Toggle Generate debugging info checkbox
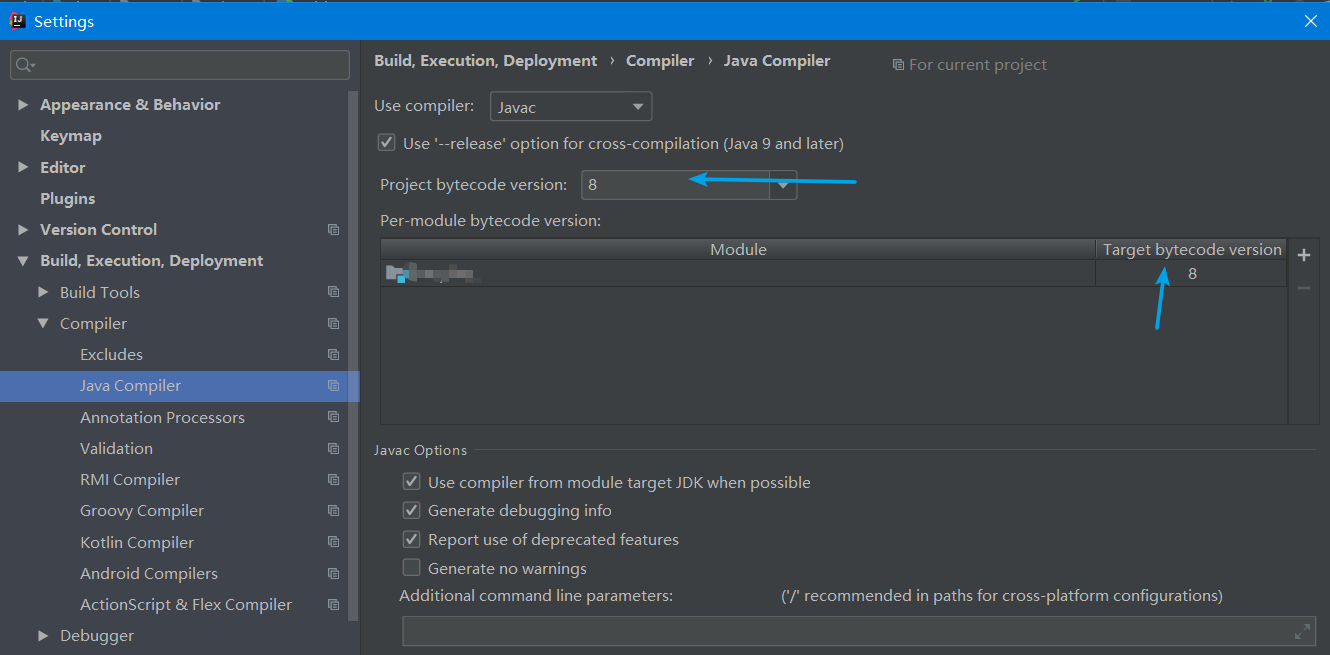This screenshot has width=1330, height=655. tap(411, 510)
